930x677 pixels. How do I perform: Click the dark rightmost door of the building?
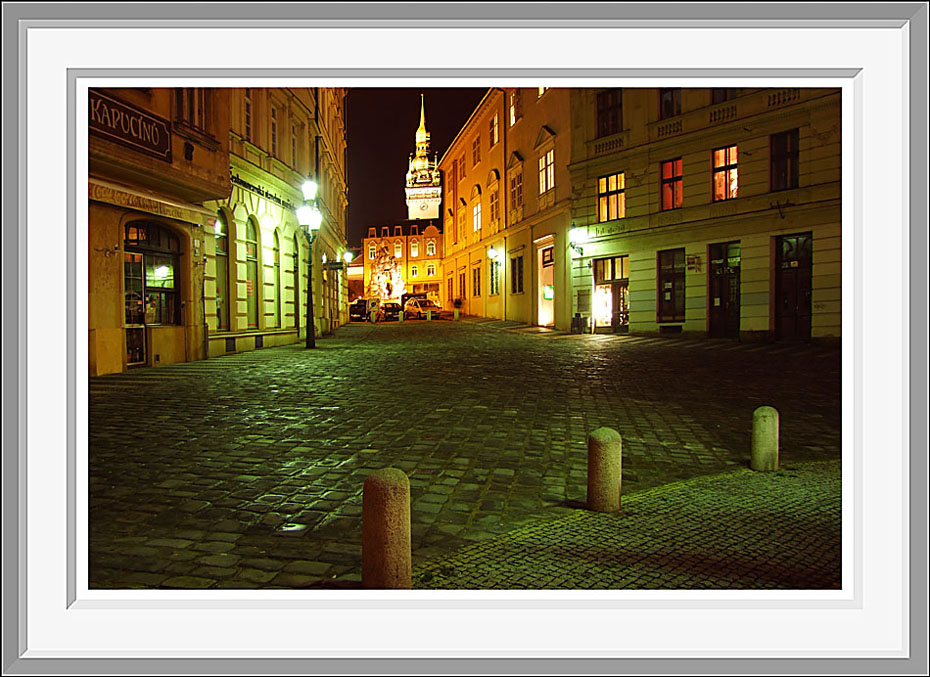point(793,287)
